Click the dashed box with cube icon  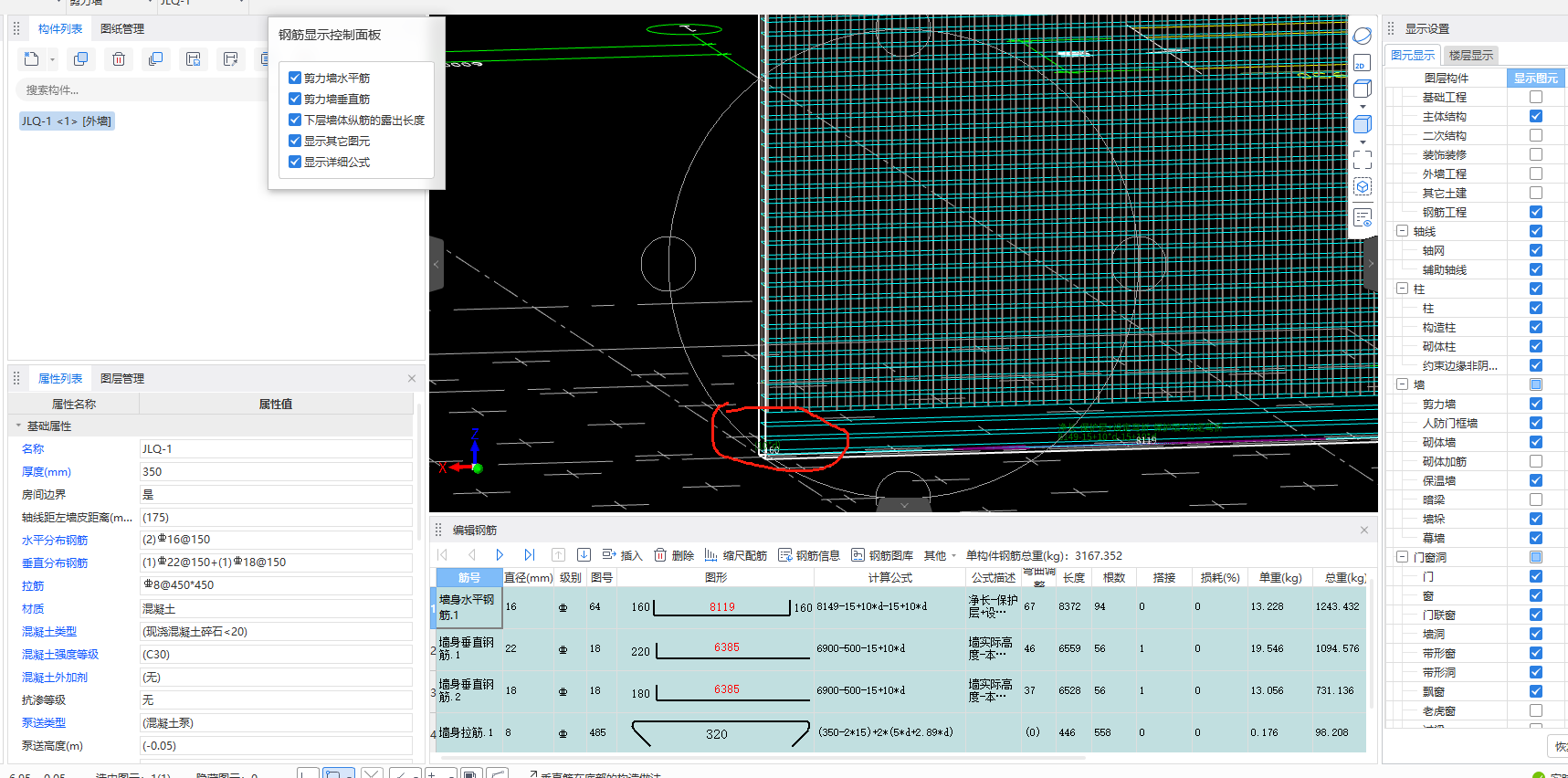(x=1363, y=186)
